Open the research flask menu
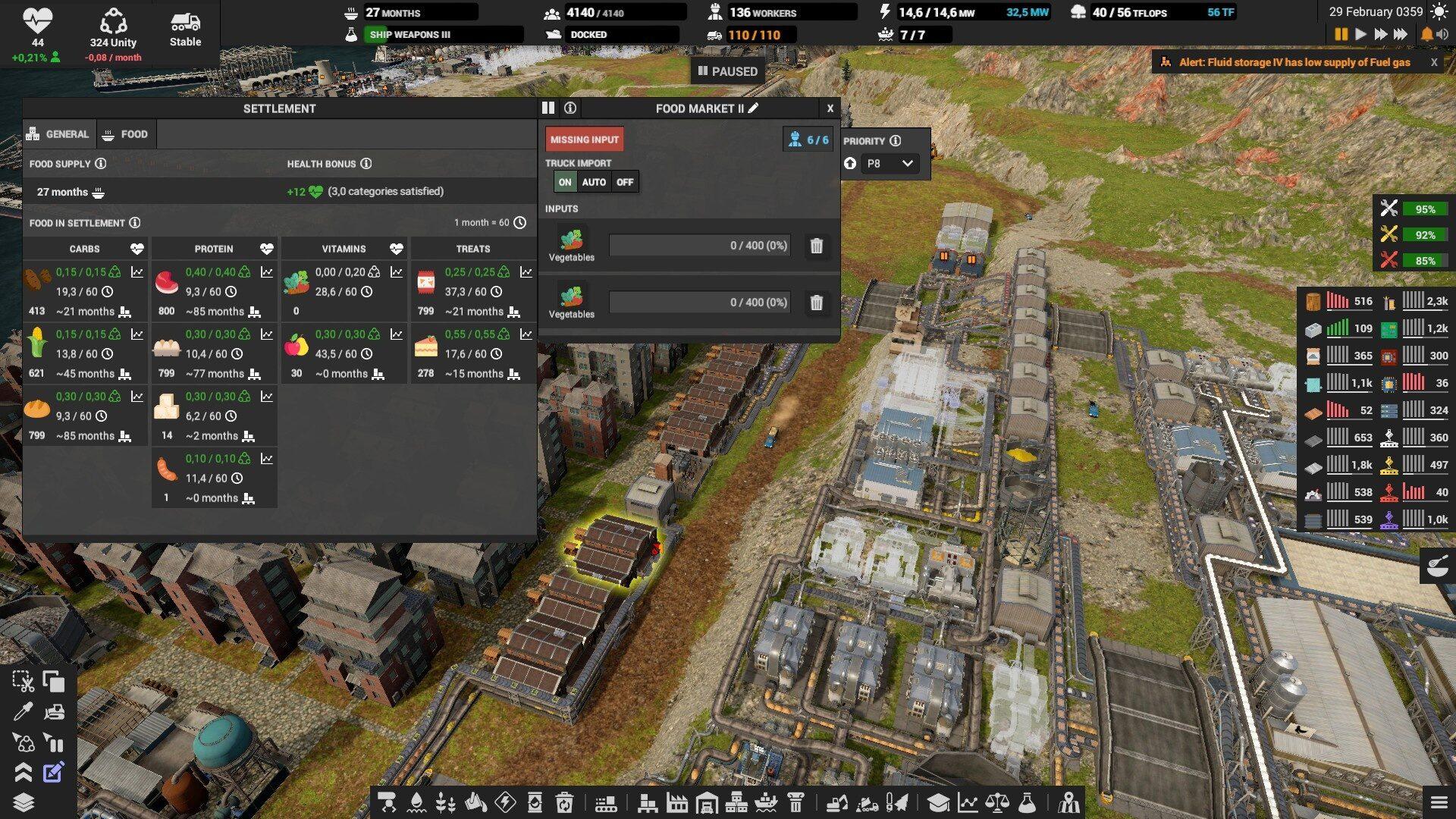The height and width of the screenshot is (819, 1456). [x=1027, y=802]
